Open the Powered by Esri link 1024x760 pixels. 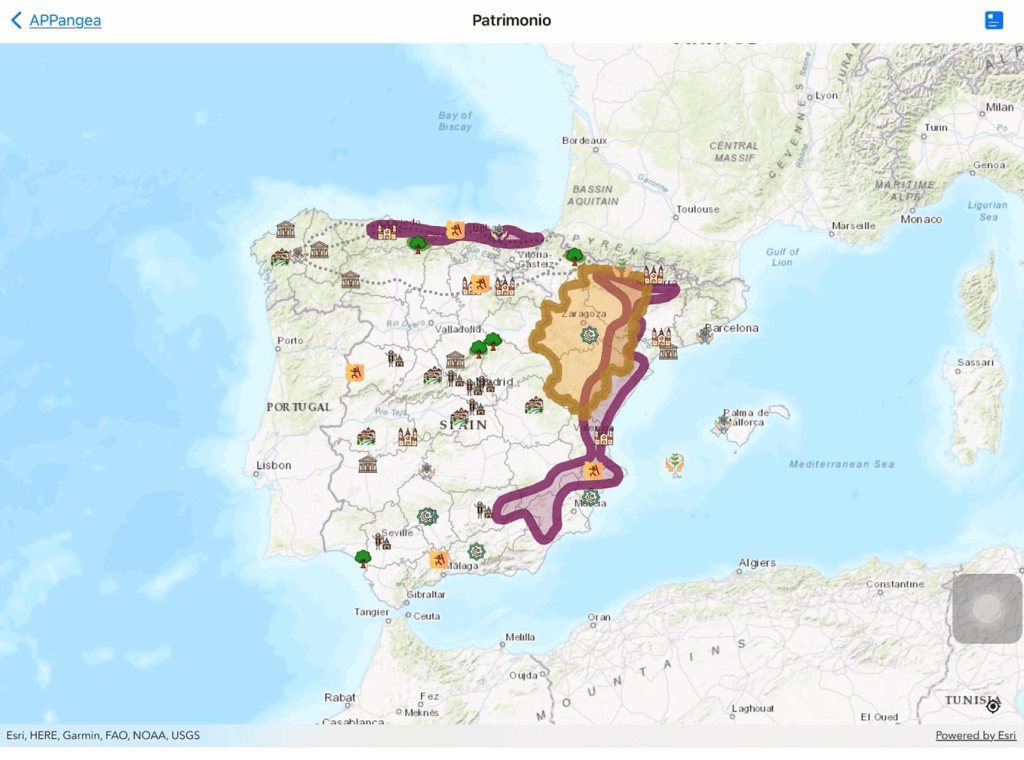click(x=976, y=736)
